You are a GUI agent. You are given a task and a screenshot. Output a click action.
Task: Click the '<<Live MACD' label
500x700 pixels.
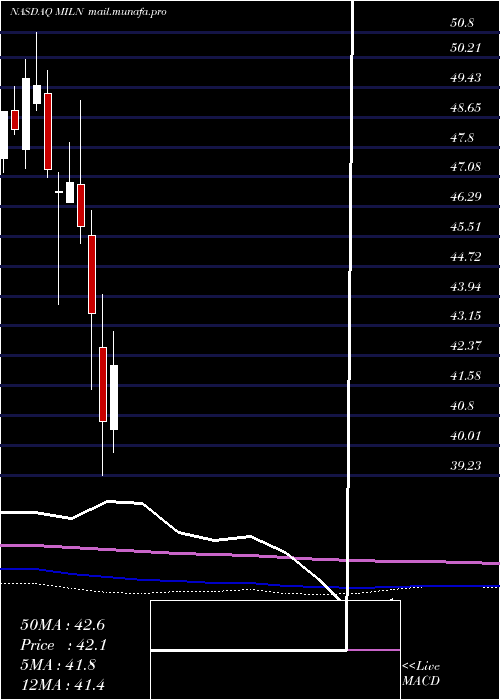click(421, 674)
